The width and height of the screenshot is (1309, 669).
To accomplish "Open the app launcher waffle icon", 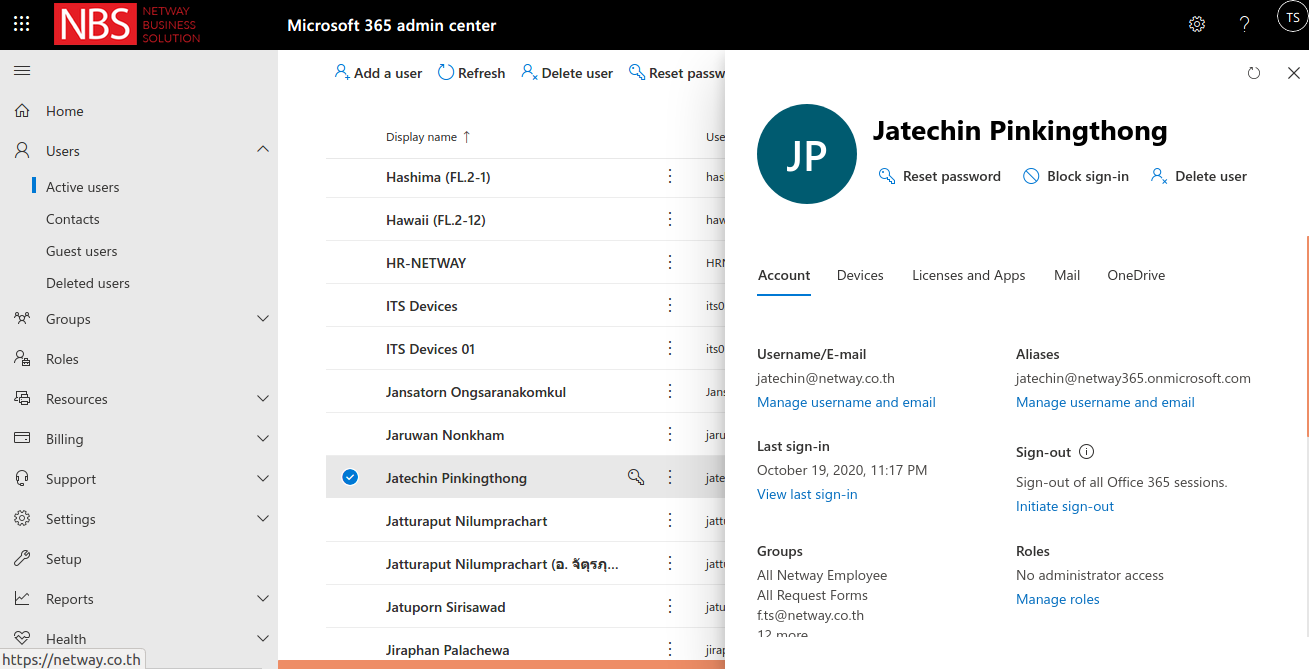I will coord(22,24).
